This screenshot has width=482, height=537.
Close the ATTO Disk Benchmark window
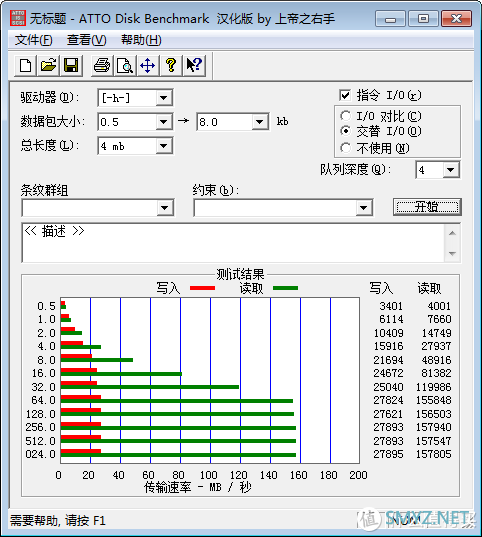(457, 18)
